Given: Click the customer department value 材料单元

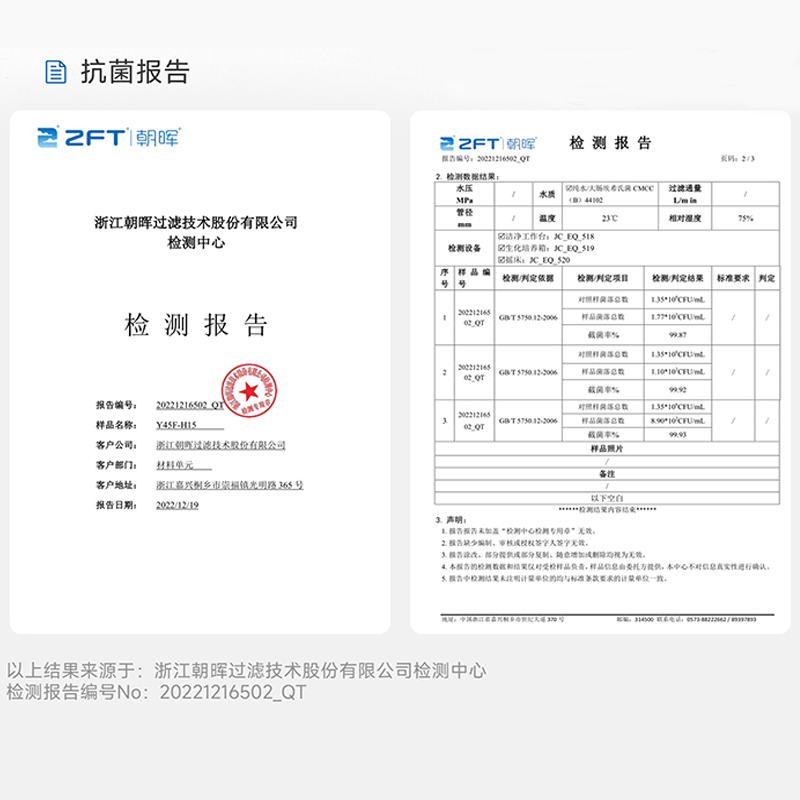Looking at the screenshot, I should 175,465.
